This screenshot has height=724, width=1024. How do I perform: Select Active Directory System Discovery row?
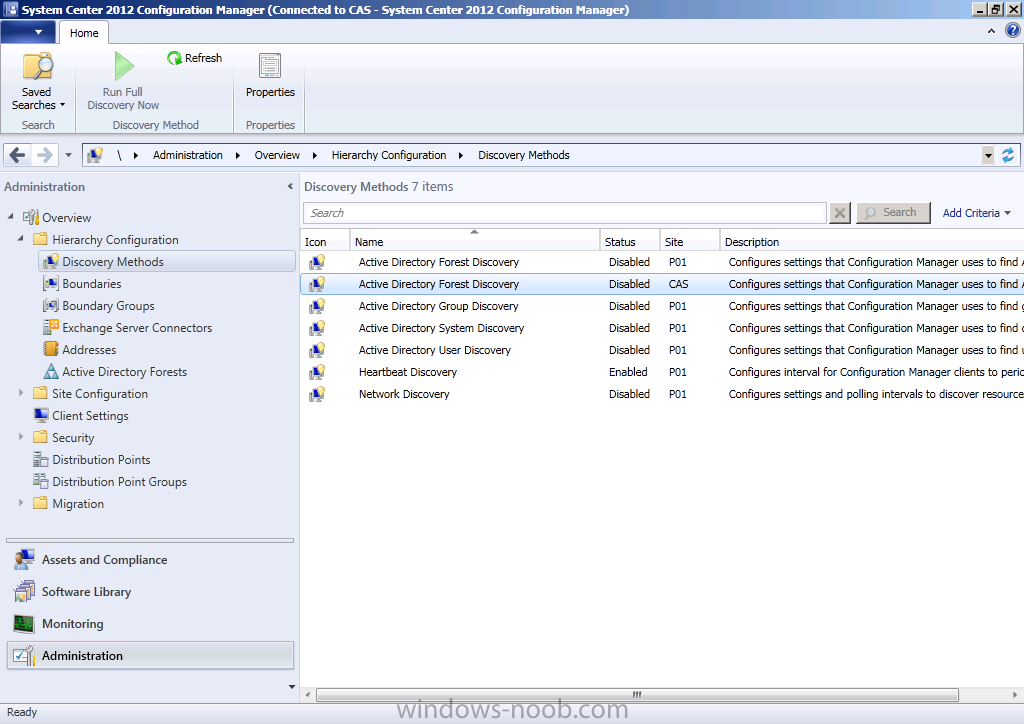coord(662,328)
